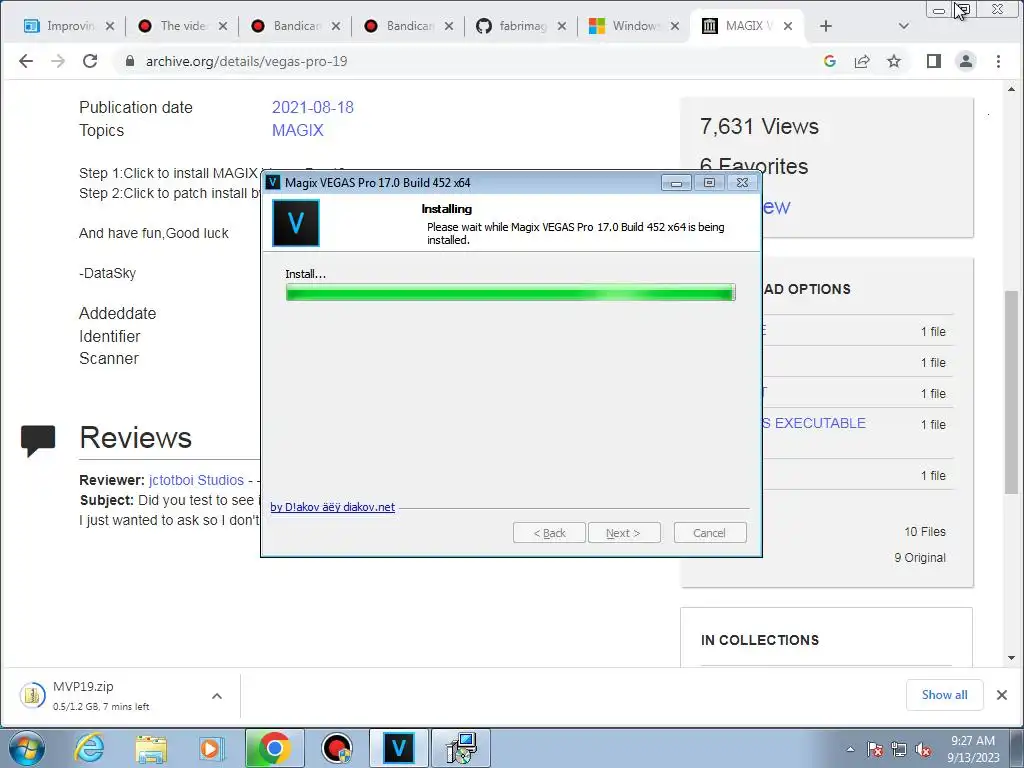Open the Chrome profile avatar
The height and width of the screenshot is (768, 1024).
click(x=966, y=61)
